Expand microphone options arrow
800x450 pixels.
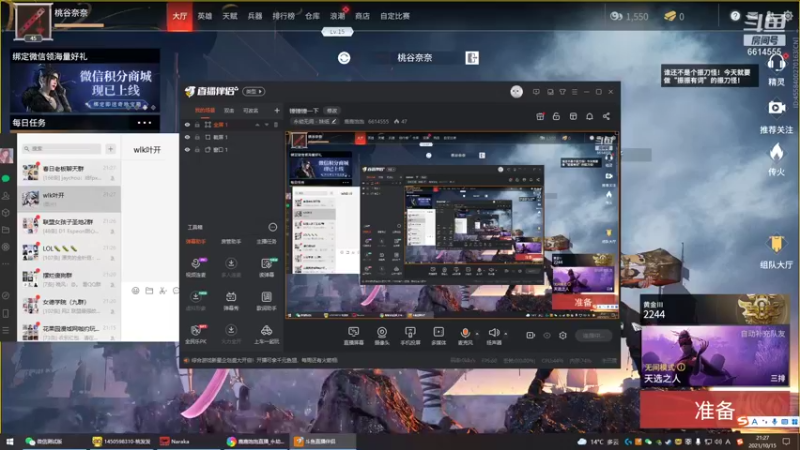click(x=477, y=334)
